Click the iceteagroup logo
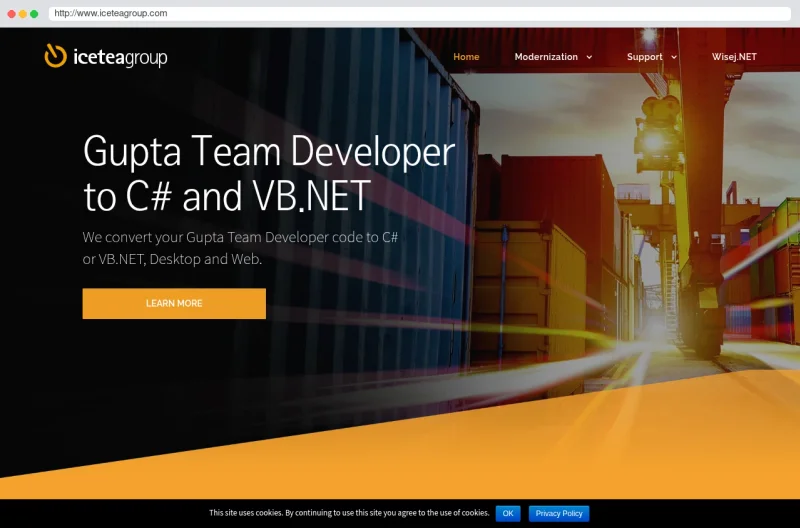Screen dimensions: 800x528 106,56
